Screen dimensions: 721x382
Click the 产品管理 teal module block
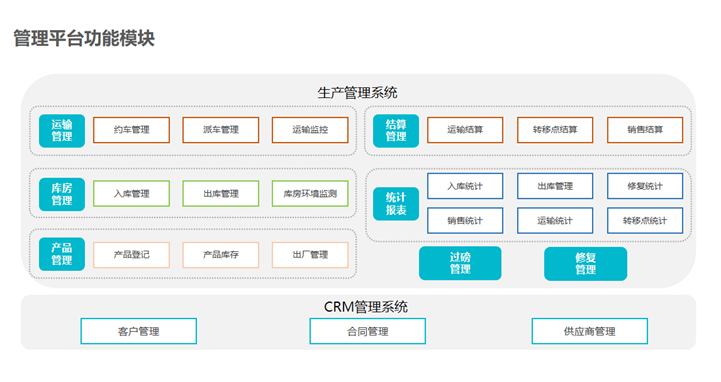(x=62, y=254)
